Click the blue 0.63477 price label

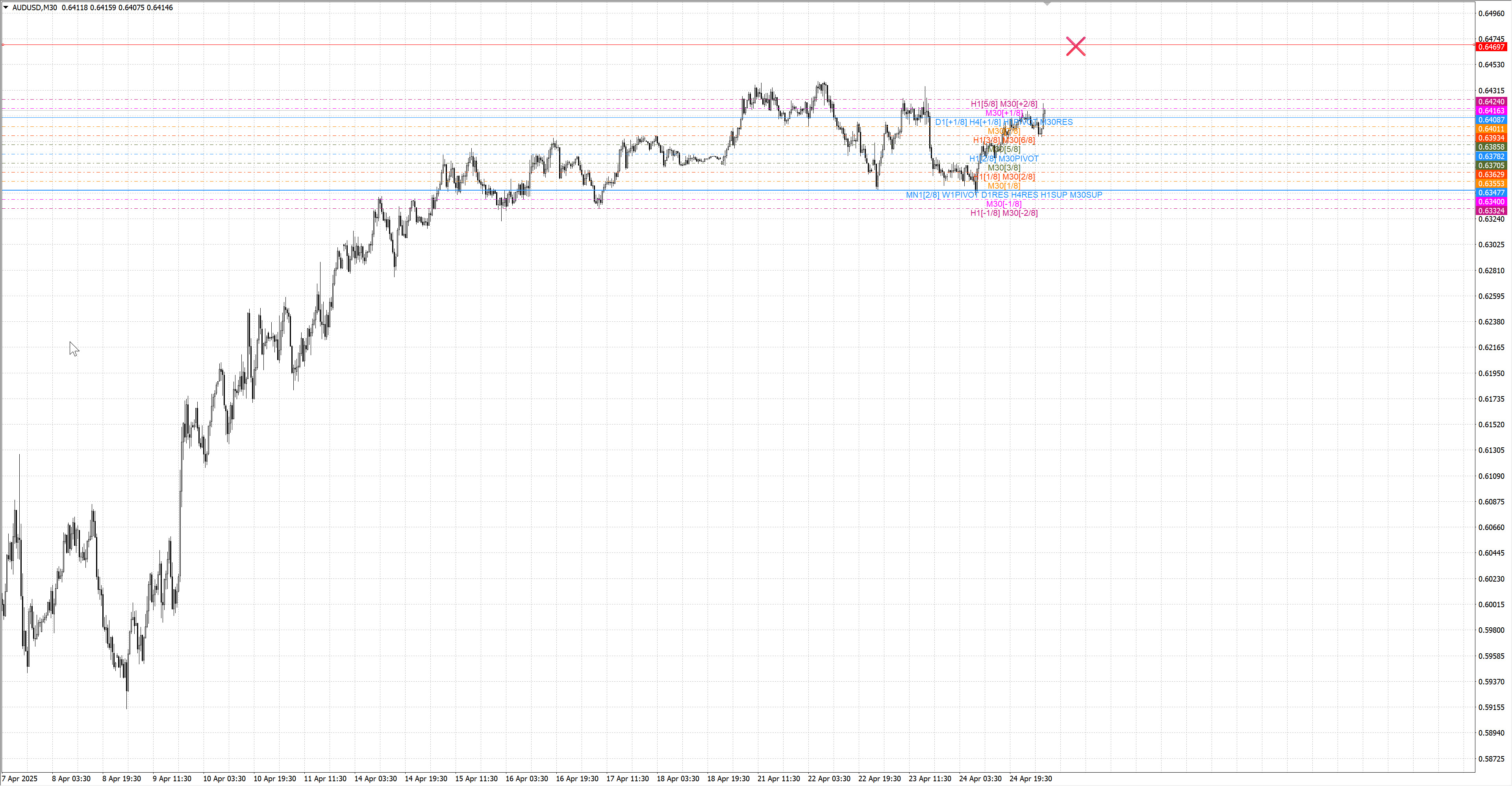(x=1491, y=193)
